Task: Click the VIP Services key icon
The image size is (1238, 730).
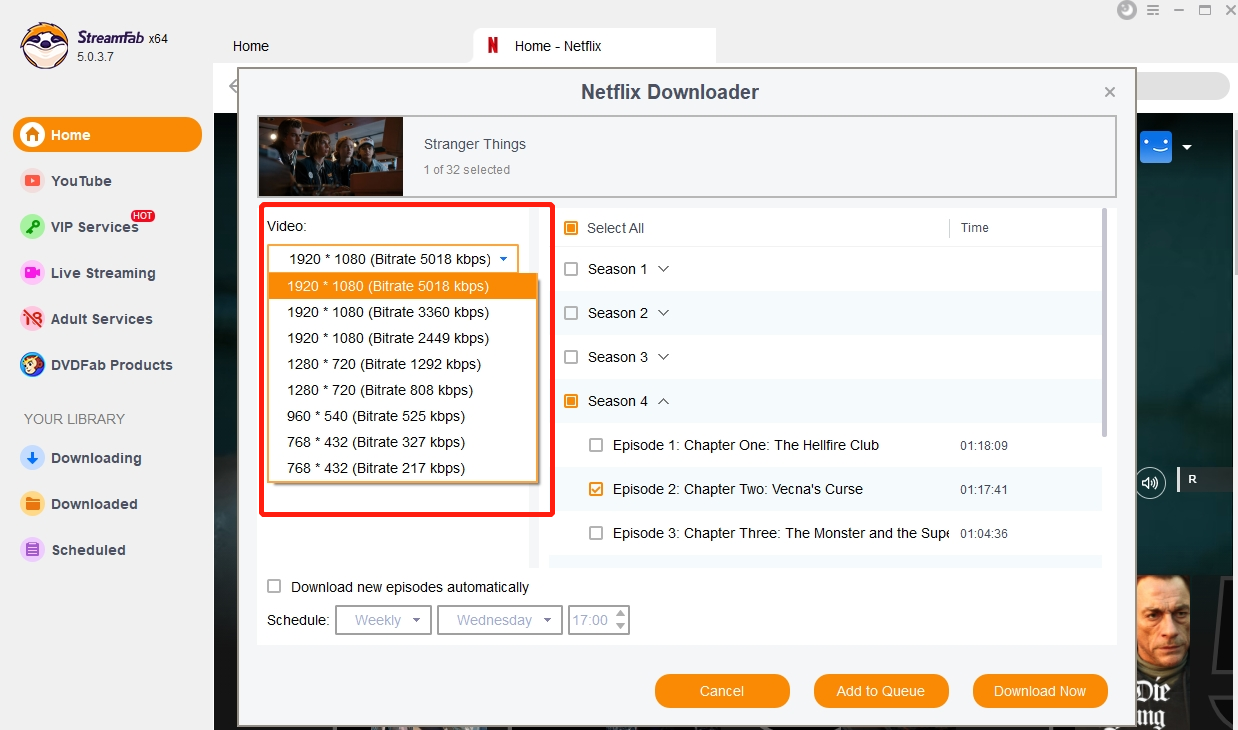Action: pos(33,227)
